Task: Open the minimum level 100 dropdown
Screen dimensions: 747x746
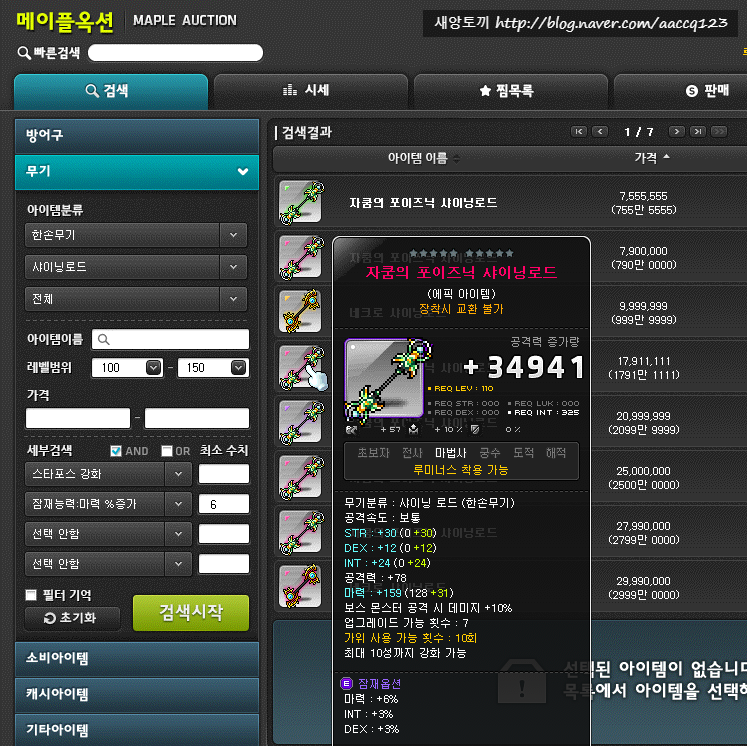Action: (153, 367)
